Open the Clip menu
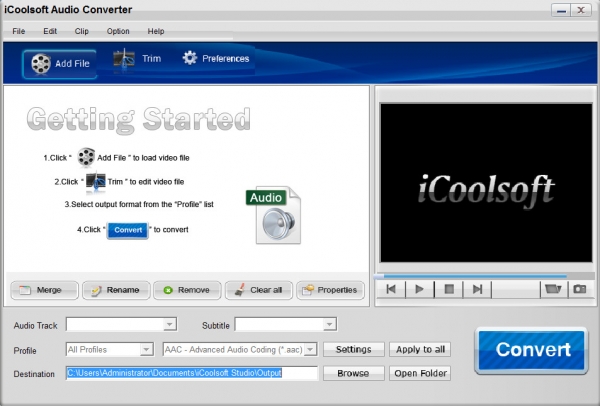The height and width of the screenshot is (406, 600). pyautogui.click(x=82, y=31)
